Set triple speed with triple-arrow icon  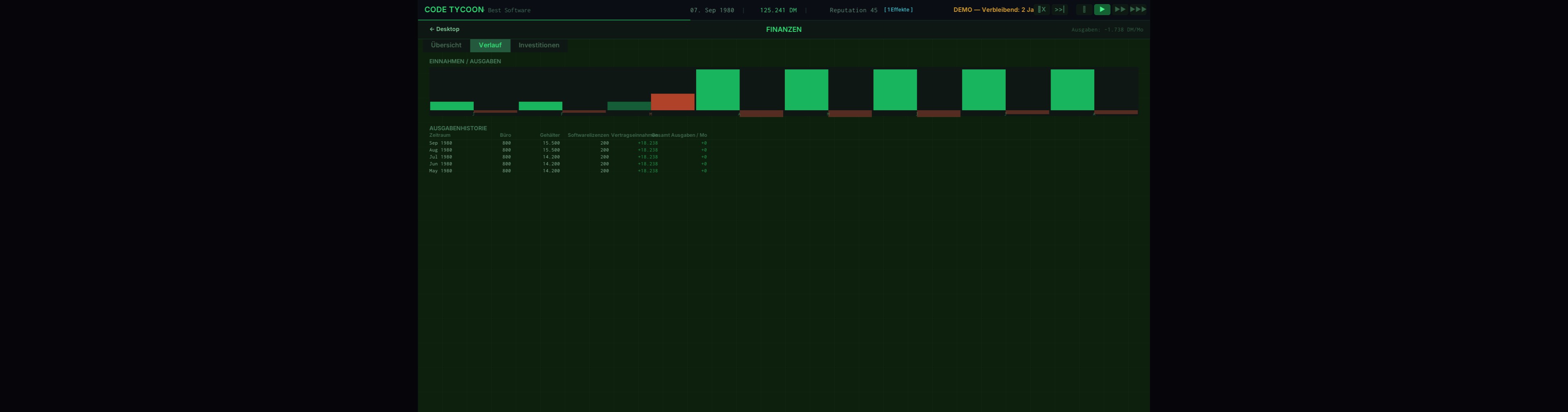1138,10
